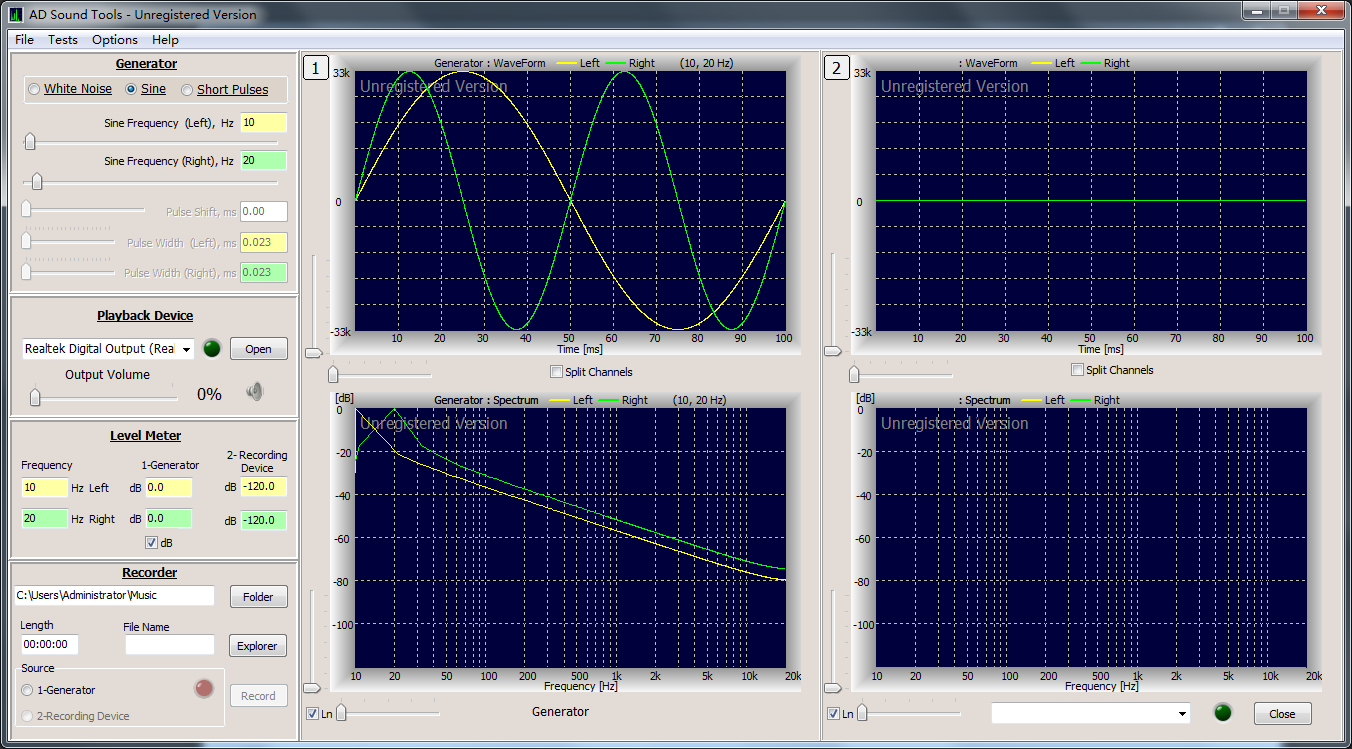Toggle Split Channels in panel 2
This screenshot has height=749, width=1352.
pyautogui.click(x=1112, y=370)
